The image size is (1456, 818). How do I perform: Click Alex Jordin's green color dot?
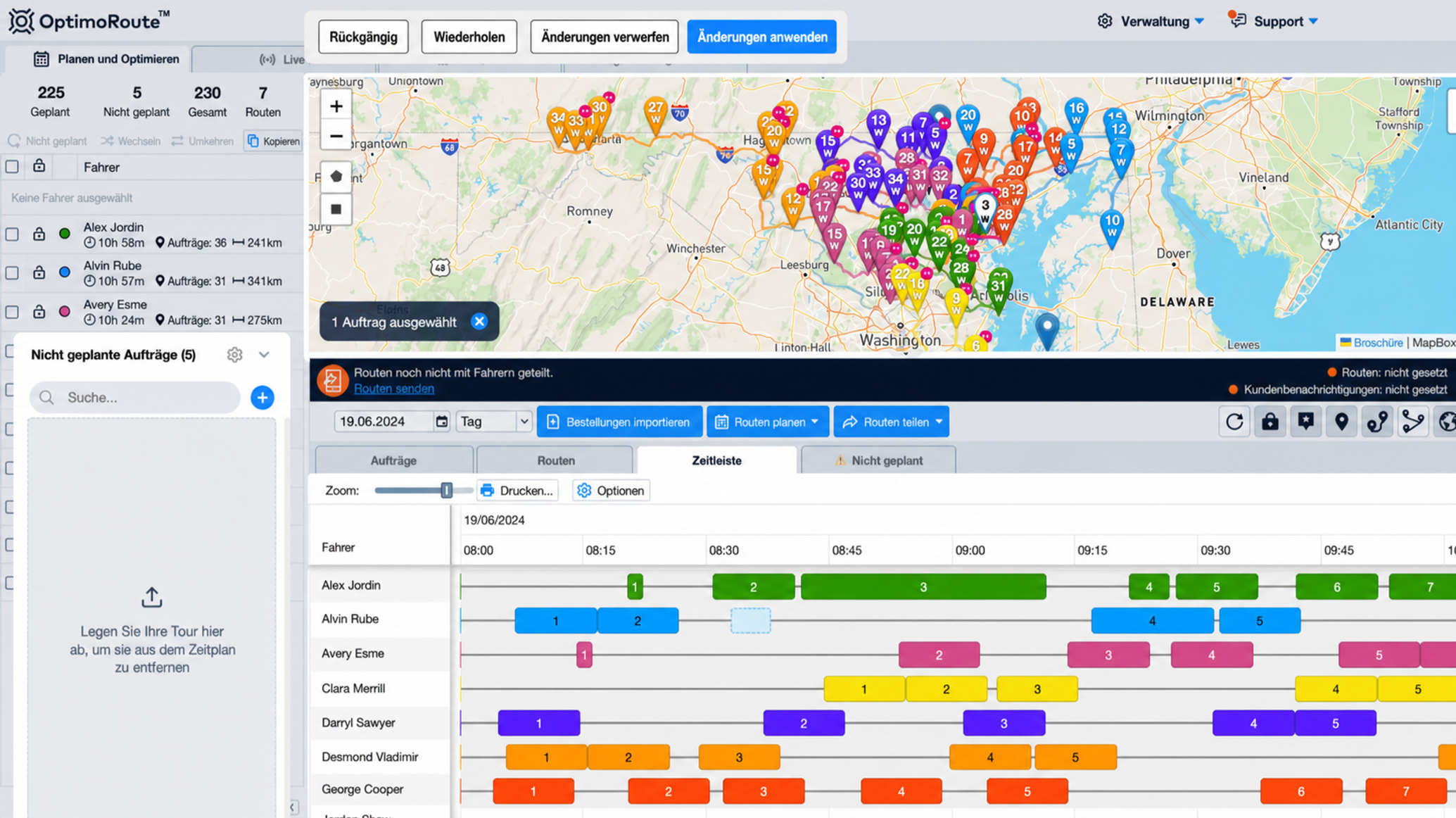[65, 234]
